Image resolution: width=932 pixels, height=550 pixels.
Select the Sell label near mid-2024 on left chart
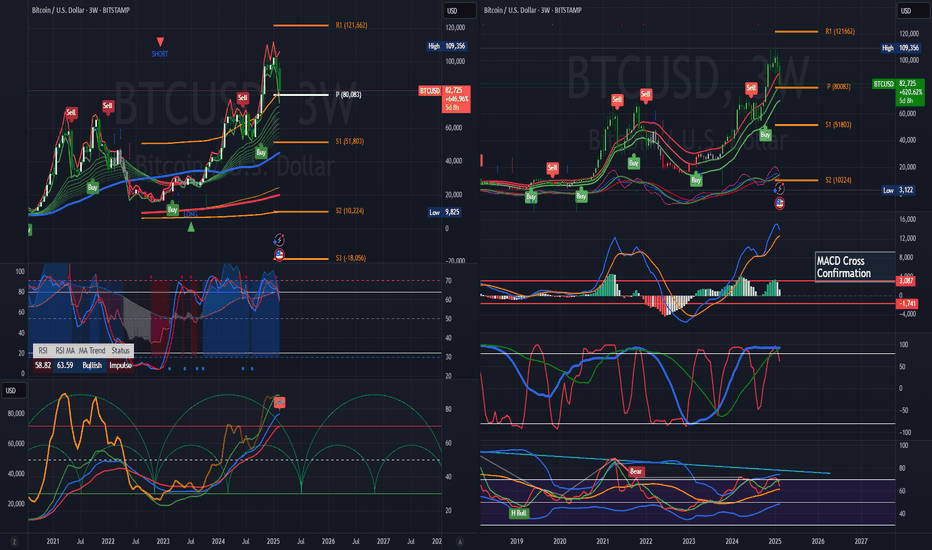point(243,98)
